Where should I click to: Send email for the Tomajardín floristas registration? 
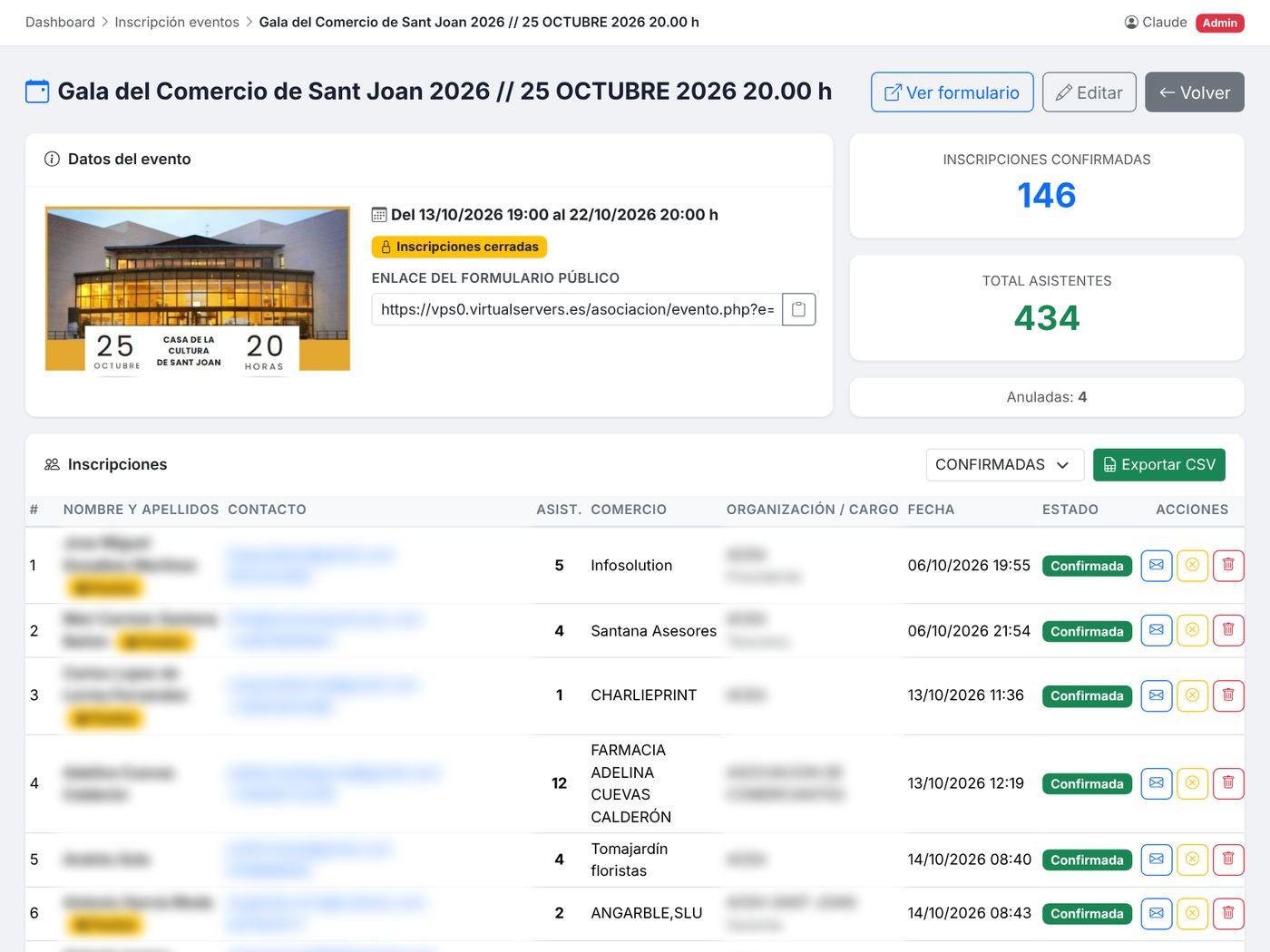click(1157, 860)
